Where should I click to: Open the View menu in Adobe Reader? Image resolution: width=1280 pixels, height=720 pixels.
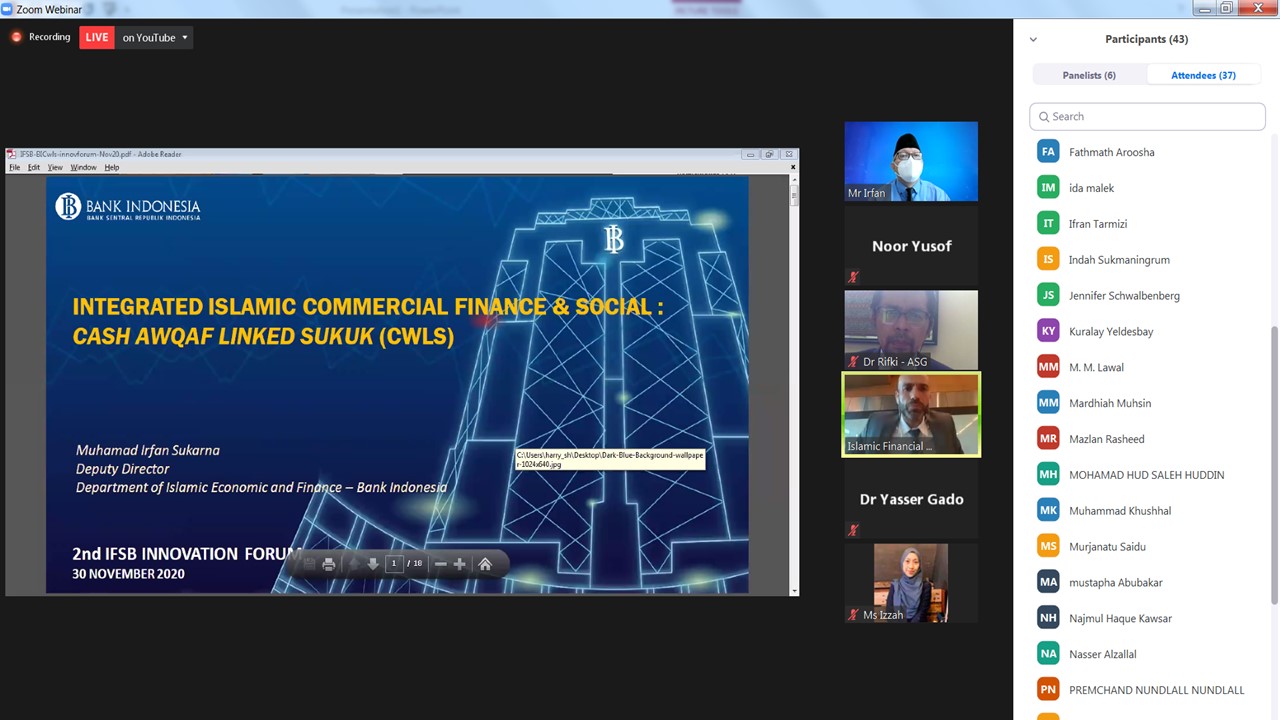pyautogui.click(x=55, y=167)
